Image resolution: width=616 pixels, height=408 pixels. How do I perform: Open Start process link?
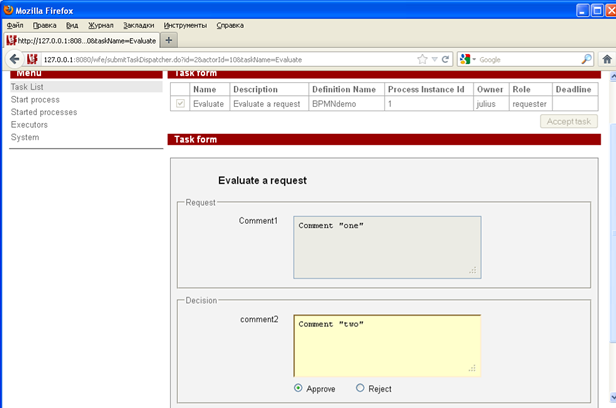35,99
